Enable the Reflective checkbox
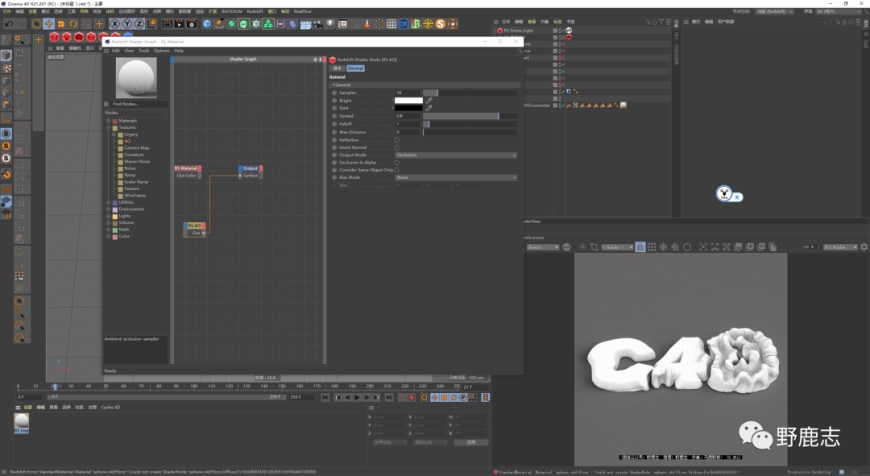870x476 pixels. click(397, 140)
